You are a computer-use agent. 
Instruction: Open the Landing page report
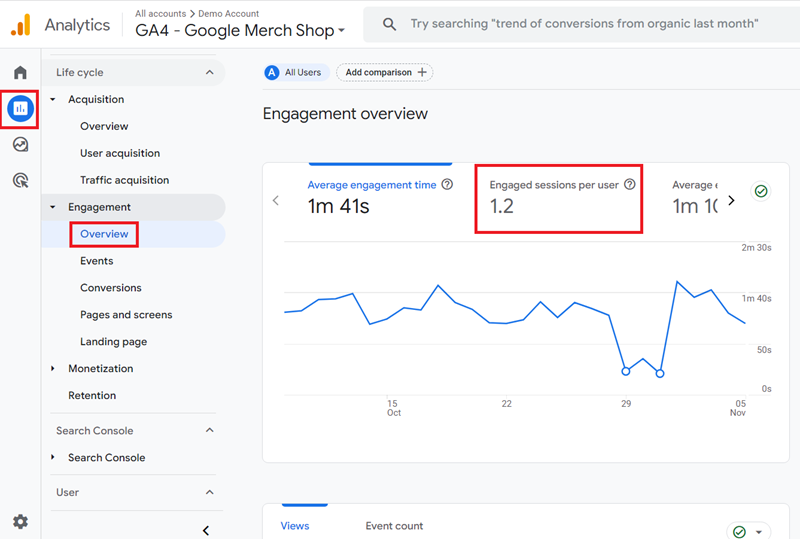click(x=113, y=341)
